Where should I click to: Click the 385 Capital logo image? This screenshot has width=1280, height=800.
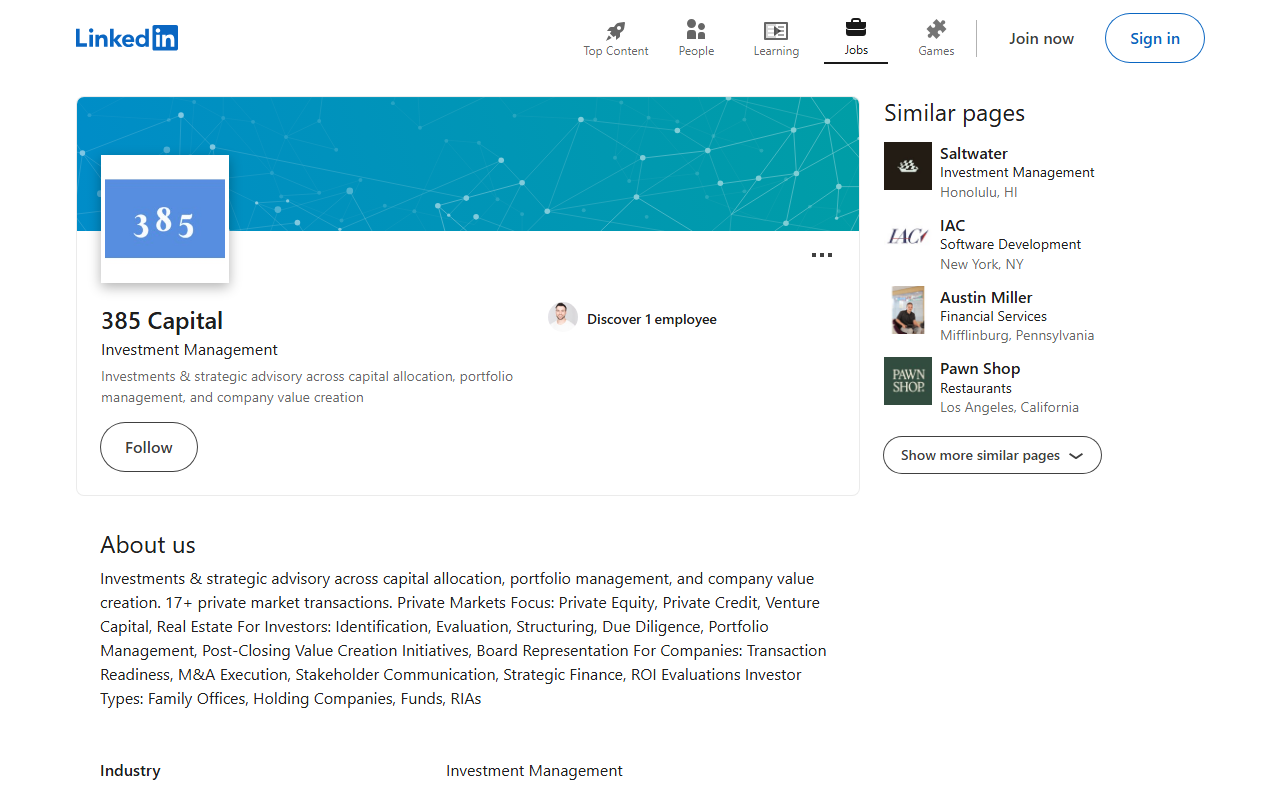[165, 219]
